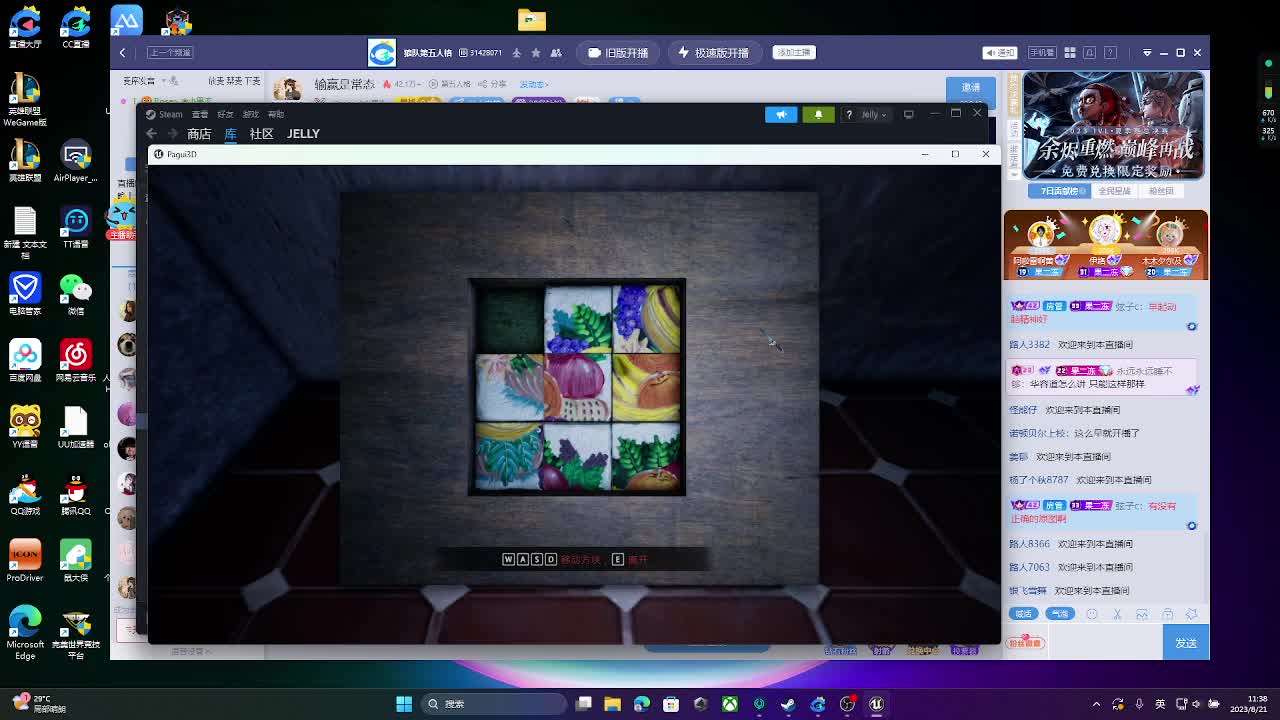Open the 弹幕 chat style pill button
1280x720 pixels.
tap(1023, 614)
